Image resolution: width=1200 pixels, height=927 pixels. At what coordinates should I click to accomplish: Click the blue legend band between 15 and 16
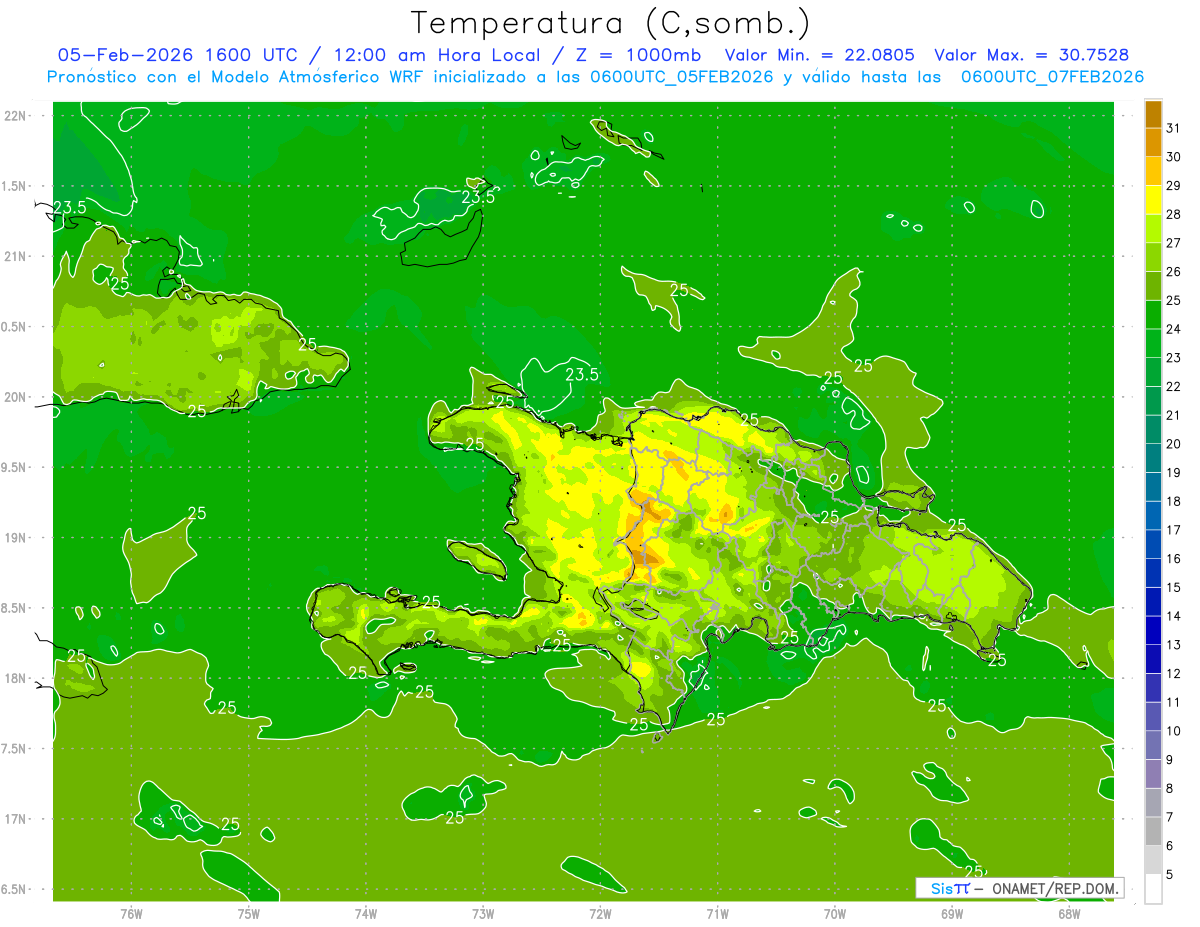[x=1153, y=573]
